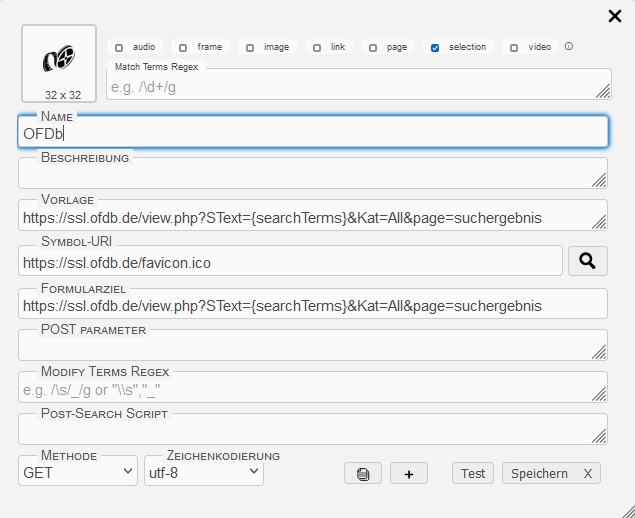Click the magnifier button beside Symbol-URI
The height and width of the screenshot is (518, 635).
coord(588,261)
